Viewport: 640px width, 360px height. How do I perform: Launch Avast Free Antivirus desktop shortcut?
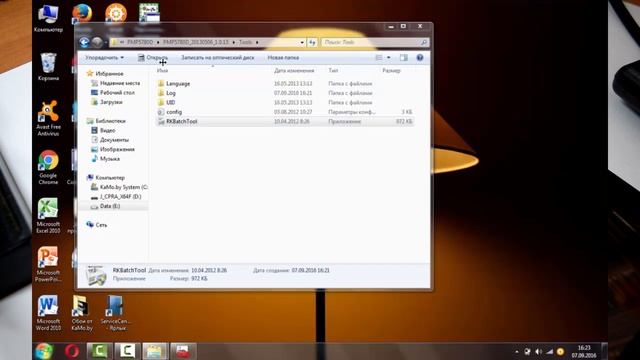pyautogui.click(x=48, y=118)
